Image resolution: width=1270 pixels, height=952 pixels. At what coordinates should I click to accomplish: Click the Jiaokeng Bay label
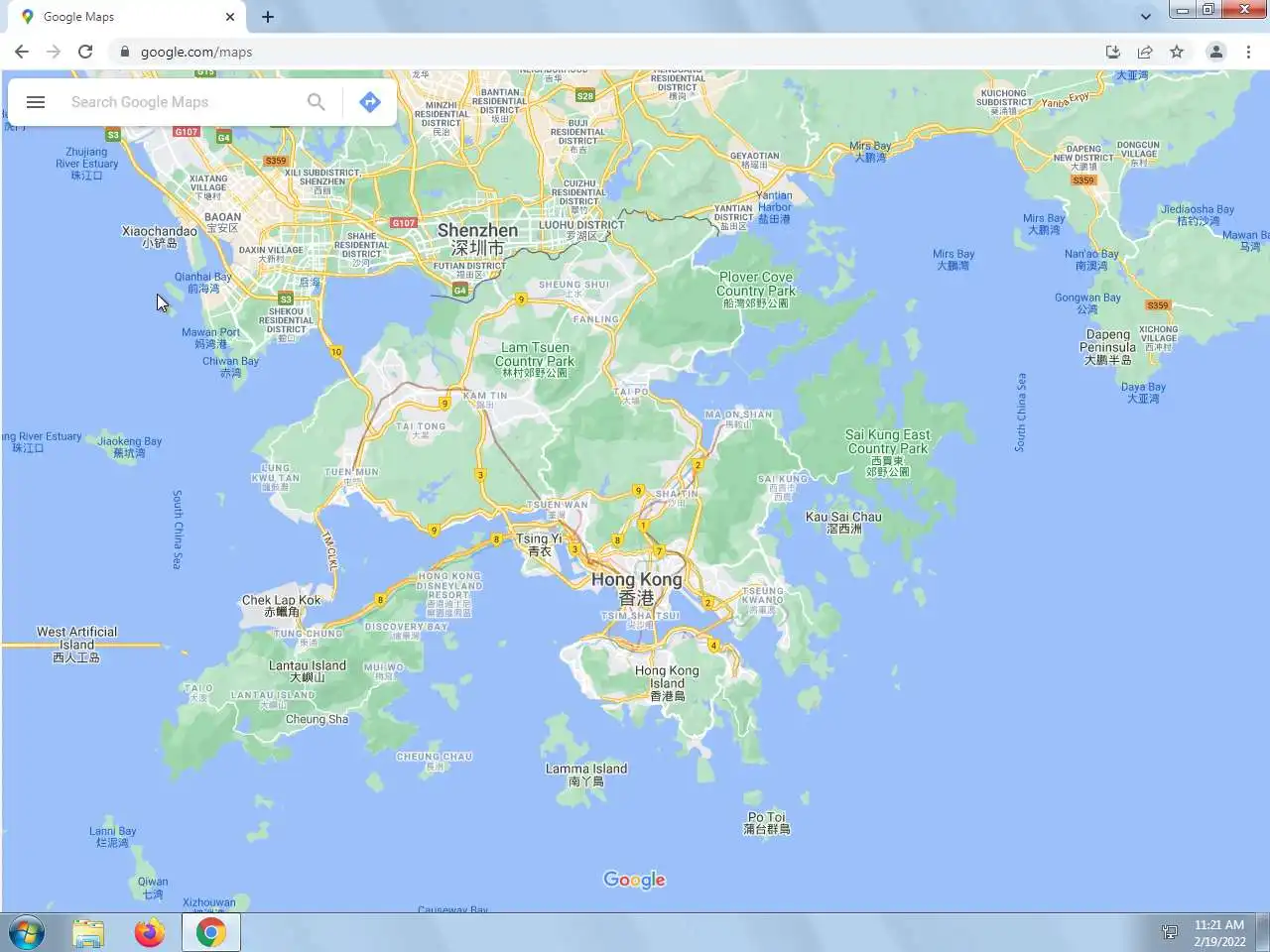pos(129,446)
